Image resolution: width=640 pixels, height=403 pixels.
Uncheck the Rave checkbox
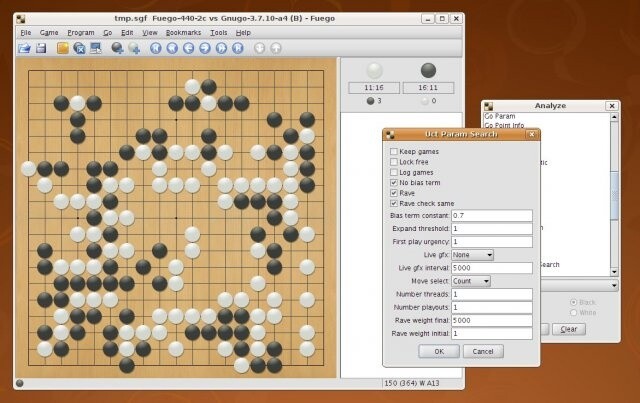pos(393,193)
